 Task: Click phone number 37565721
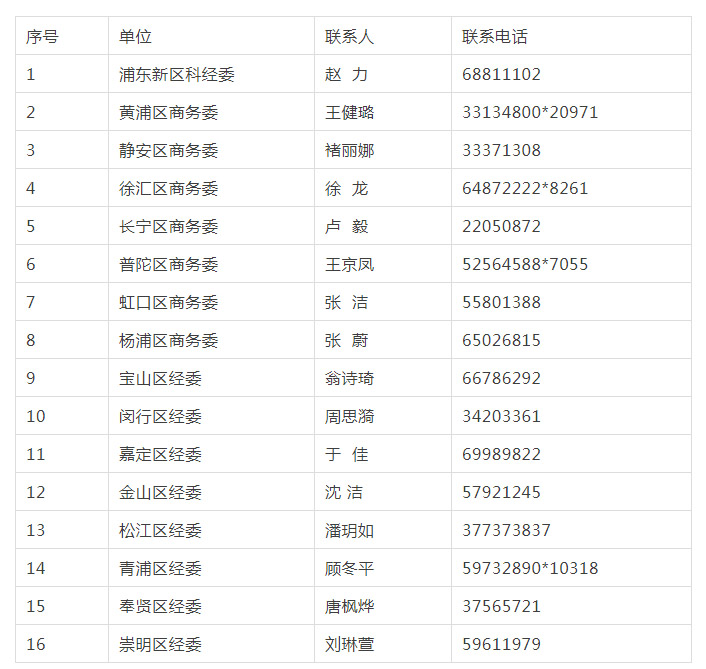pyautogui.click(x=501, y=607)
